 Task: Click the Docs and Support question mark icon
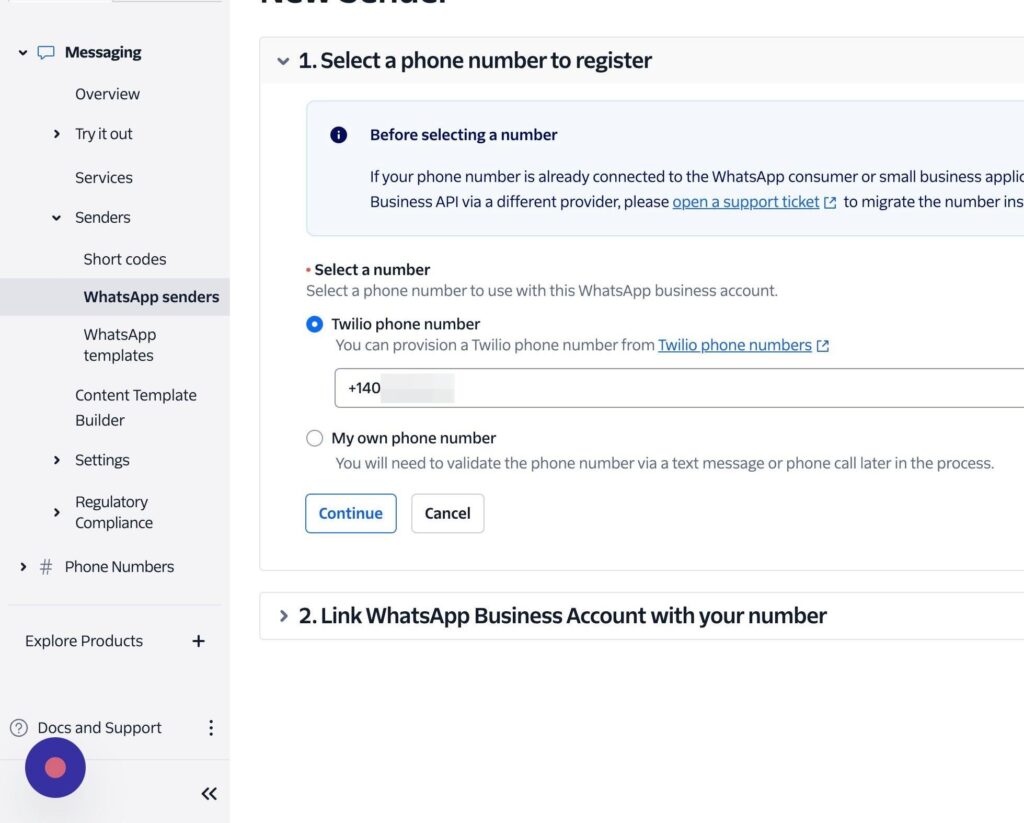(x=19, y=728)
